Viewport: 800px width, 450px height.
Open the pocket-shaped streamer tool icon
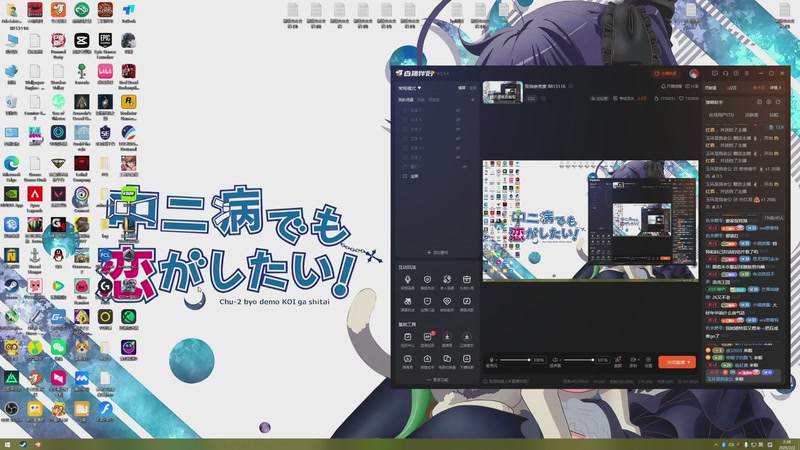(427, 304)
